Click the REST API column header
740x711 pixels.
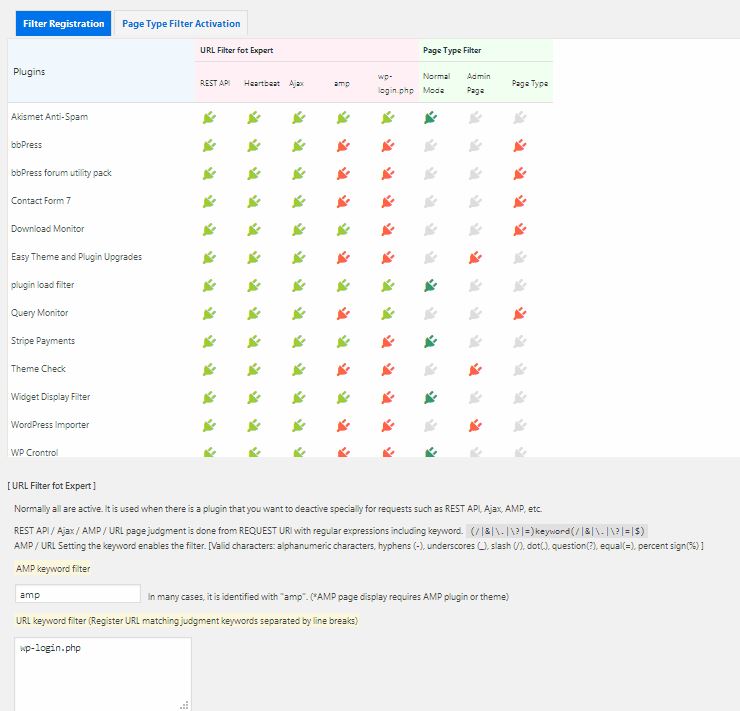tap(215, 83)
